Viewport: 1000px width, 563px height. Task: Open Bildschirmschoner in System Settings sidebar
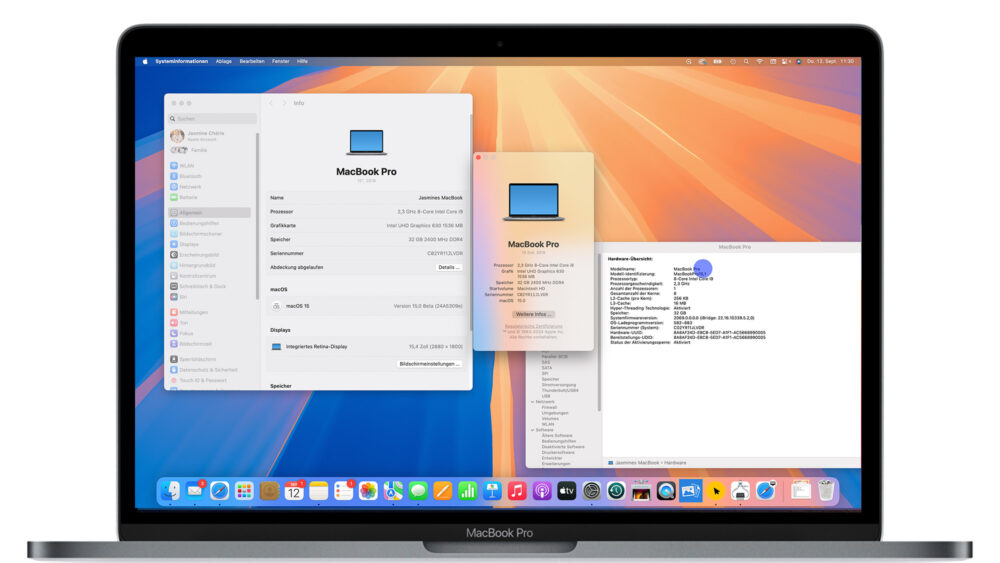[196, 234]
